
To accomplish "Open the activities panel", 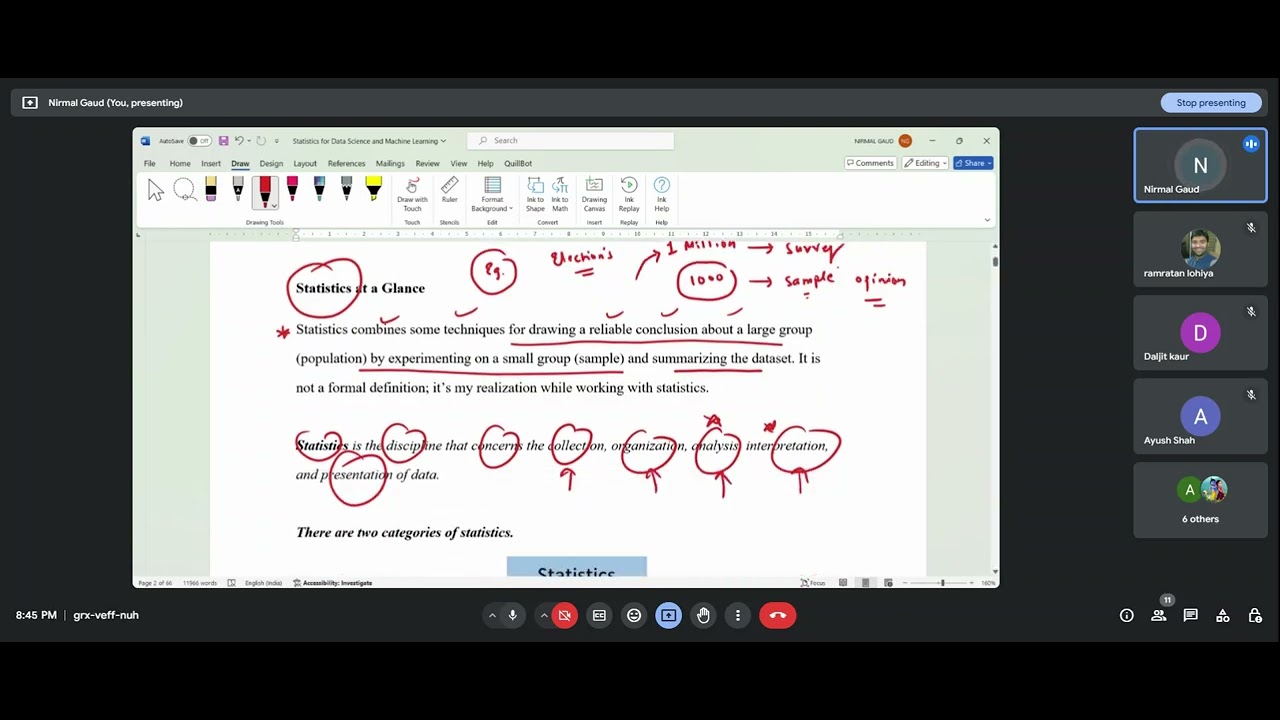I will pyautogui.click(x=1223, y=616).
